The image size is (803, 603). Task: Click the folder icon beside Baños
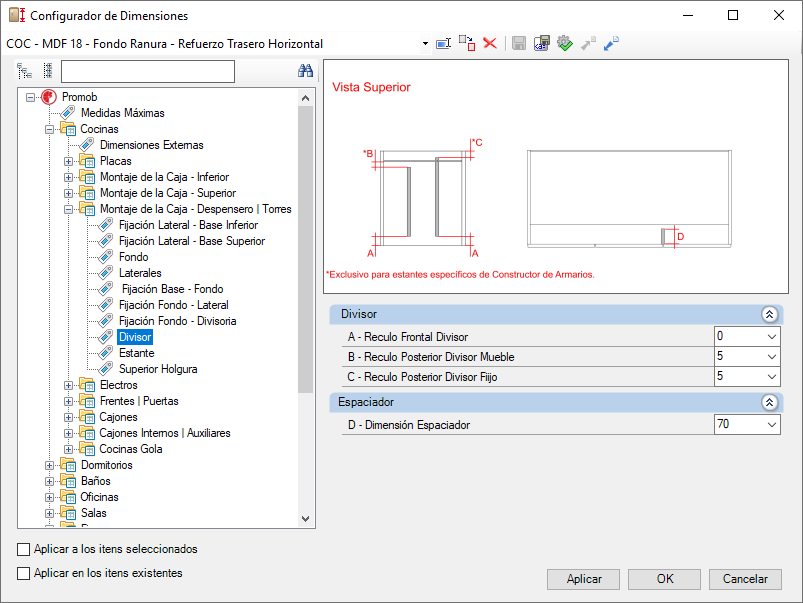68,481
